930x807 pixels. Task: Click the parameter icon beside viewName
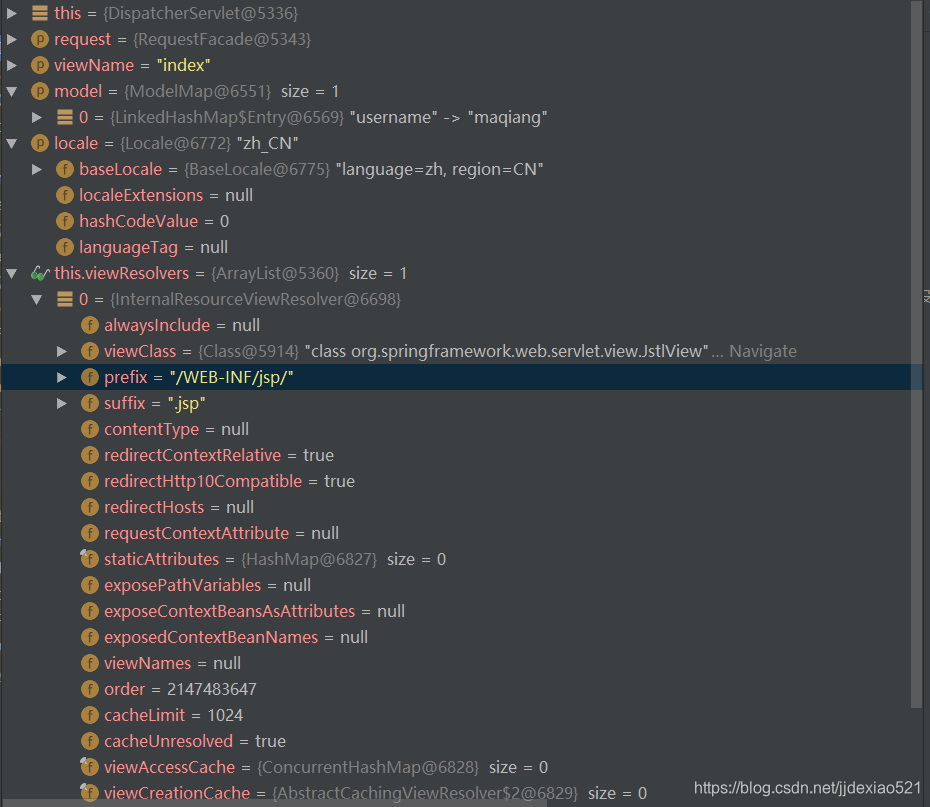coord(40,65)
